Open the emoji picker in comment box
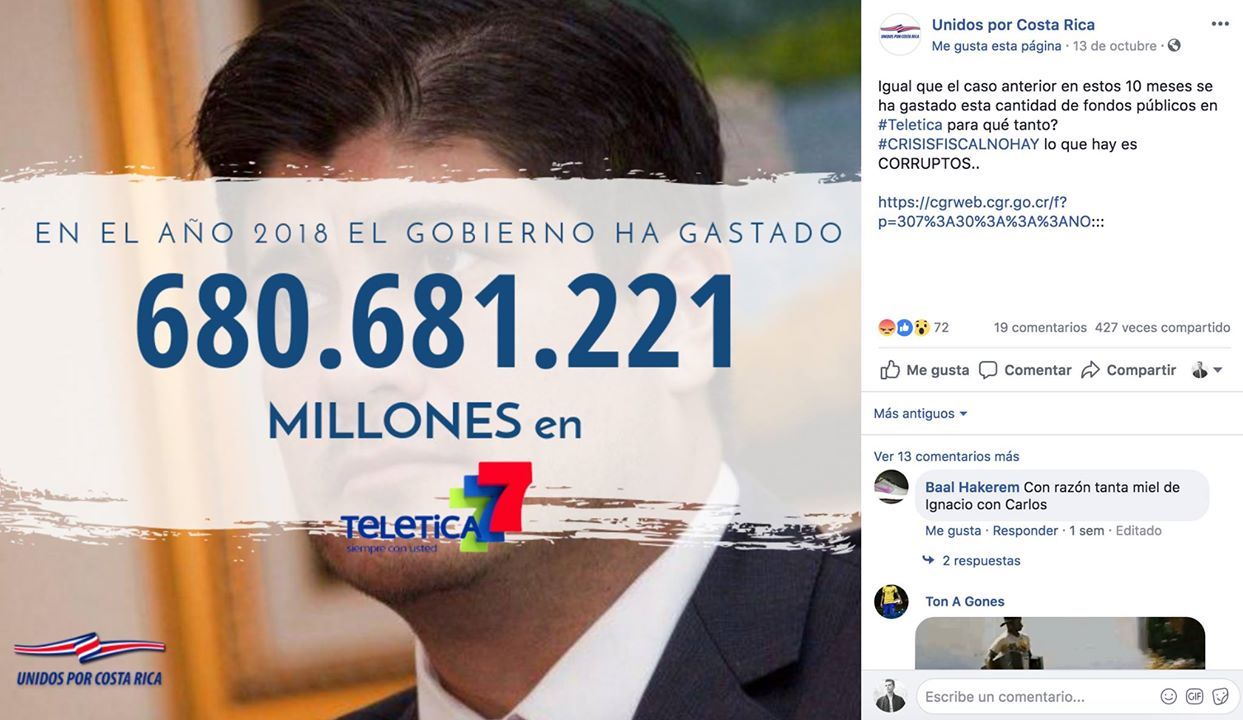 [x=1168, y=696]
